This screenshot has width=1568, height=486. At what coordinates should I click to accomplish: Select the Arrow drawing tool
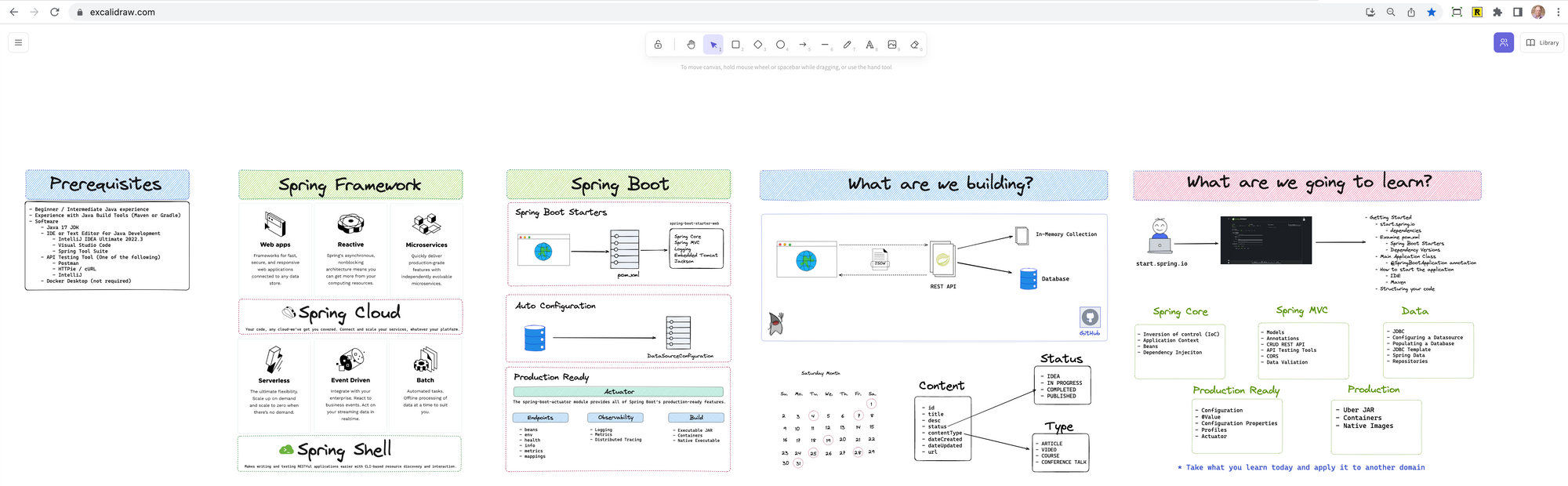coord(803,45)
